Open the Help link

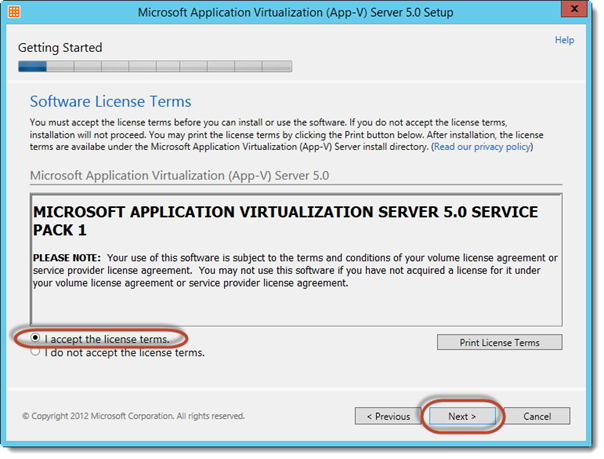[564, 40]
